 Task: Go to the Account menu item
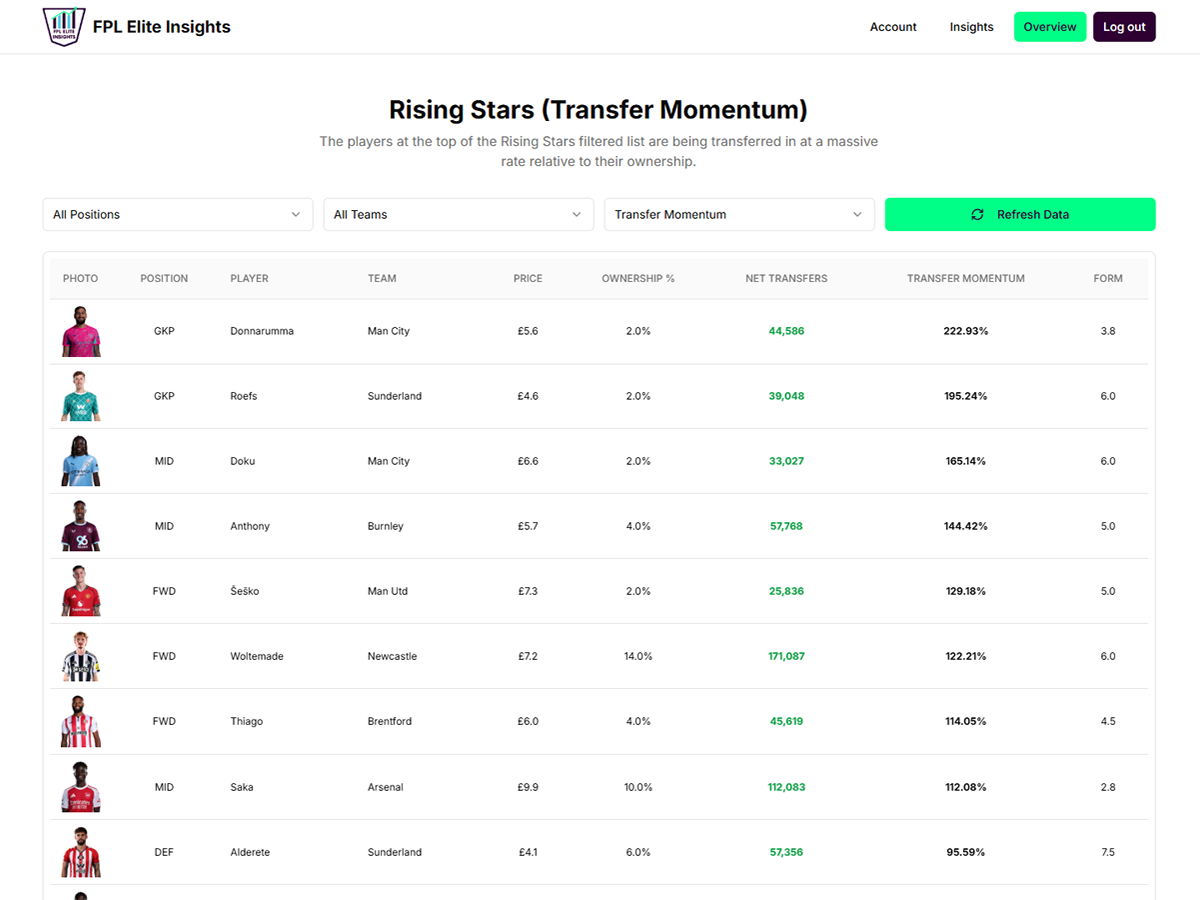pos(893,27)
